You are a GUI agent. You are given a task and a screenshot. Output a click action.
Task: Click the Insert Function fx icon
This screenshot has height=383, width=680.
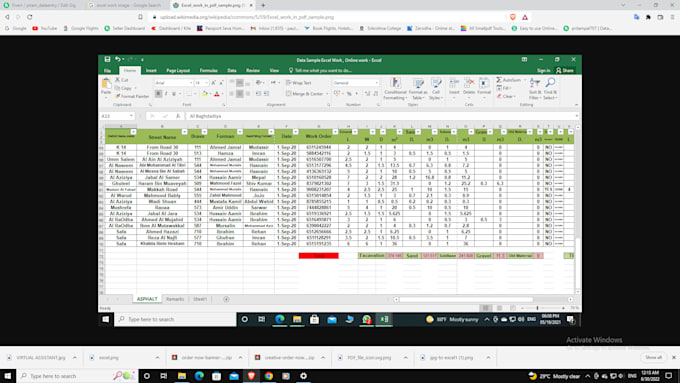[178, 116]
